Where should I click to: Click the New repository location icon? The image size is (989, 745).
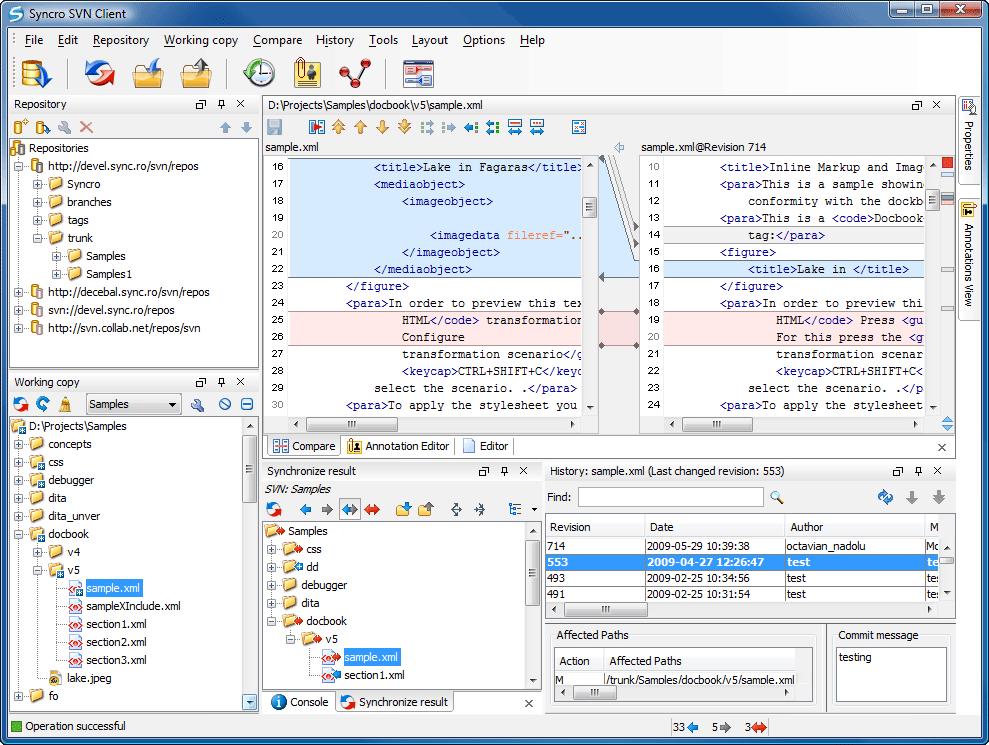(x=21, y=127)
